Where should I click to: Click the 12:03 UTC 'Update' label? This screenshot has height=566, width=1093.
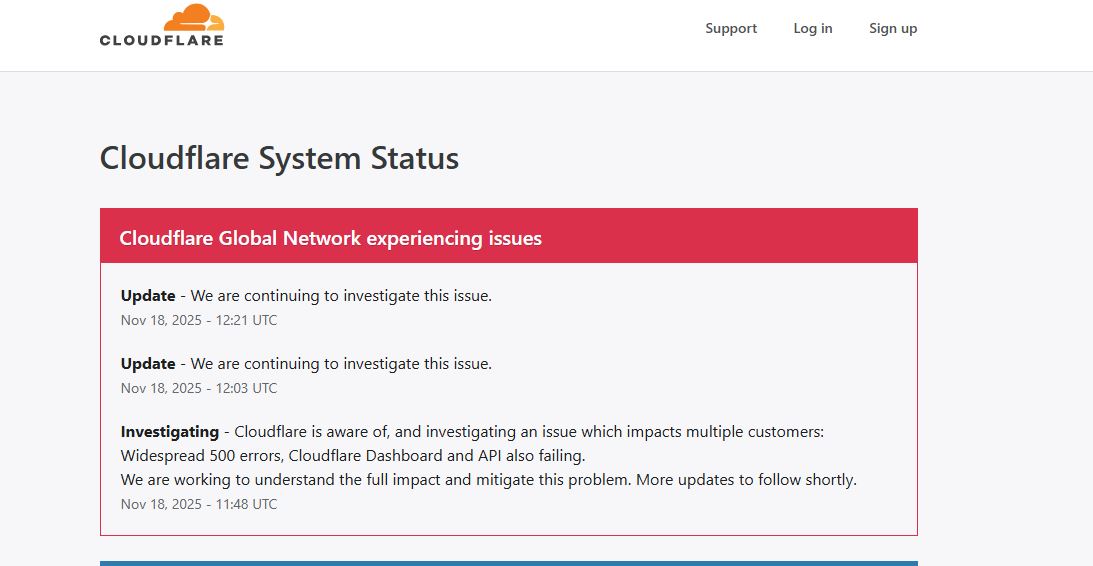click(148, 364)
